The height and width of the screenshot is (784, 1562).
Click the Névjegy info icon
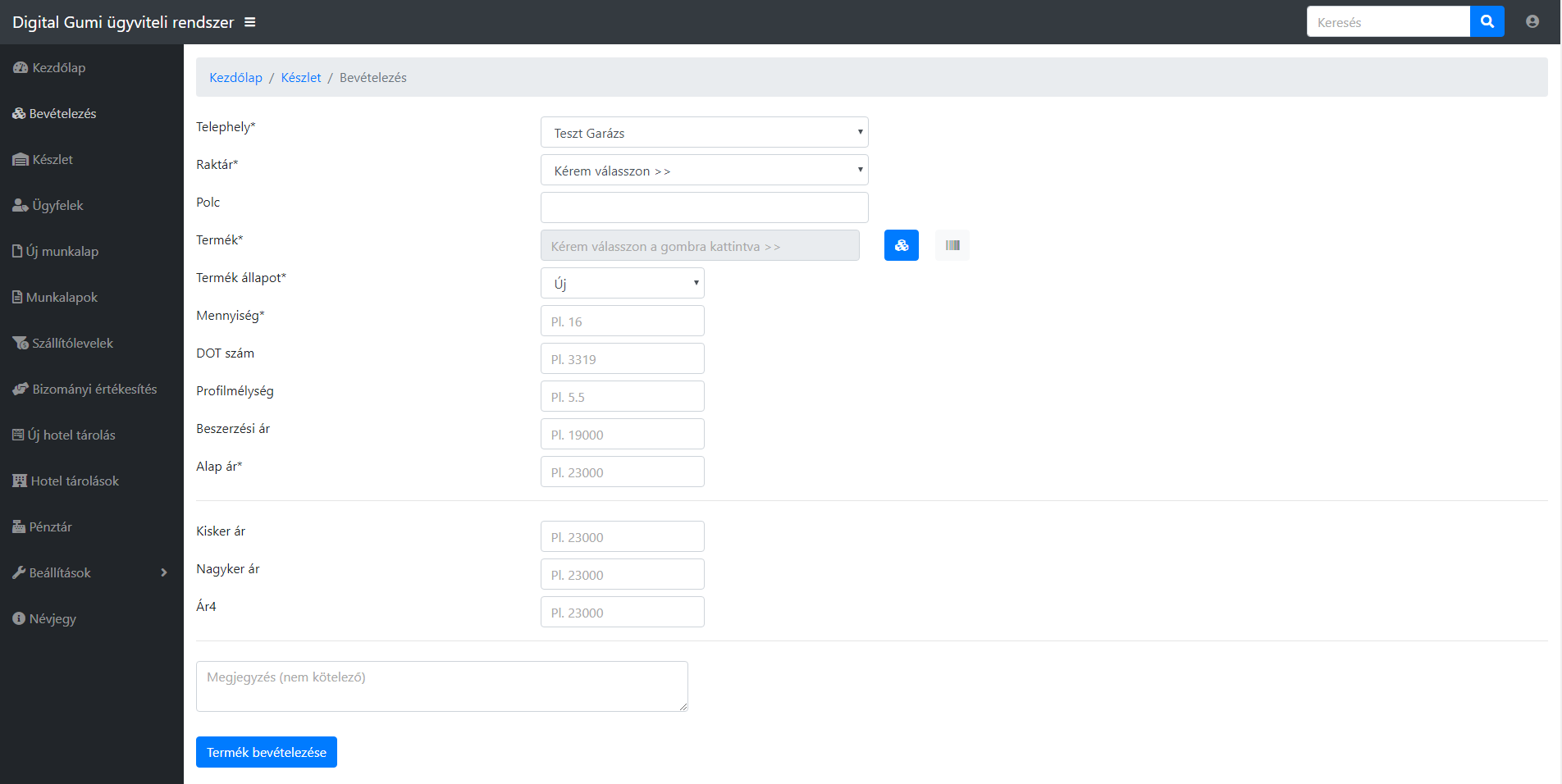pos(19,619)
